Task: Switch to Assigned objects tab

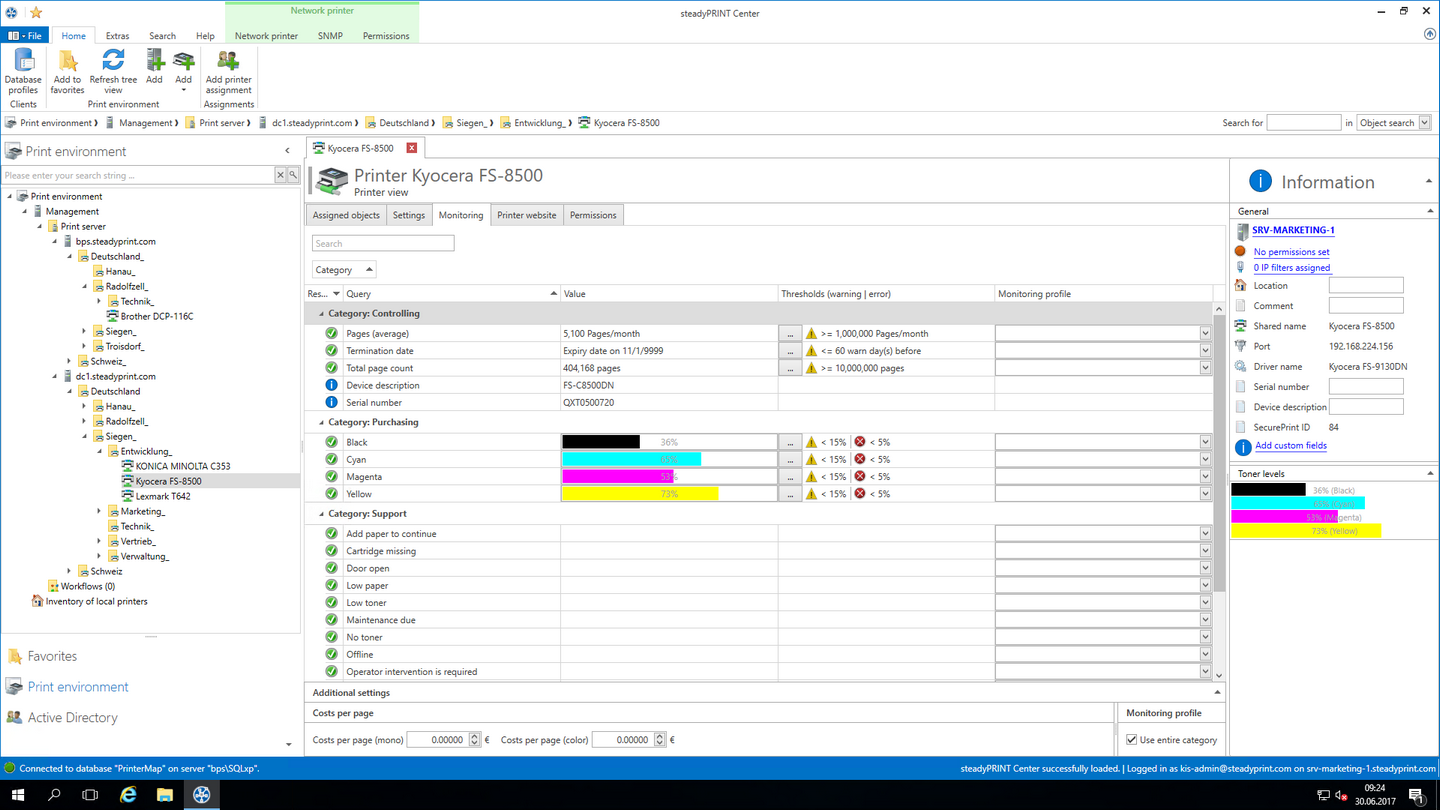Action: [346, 215]
